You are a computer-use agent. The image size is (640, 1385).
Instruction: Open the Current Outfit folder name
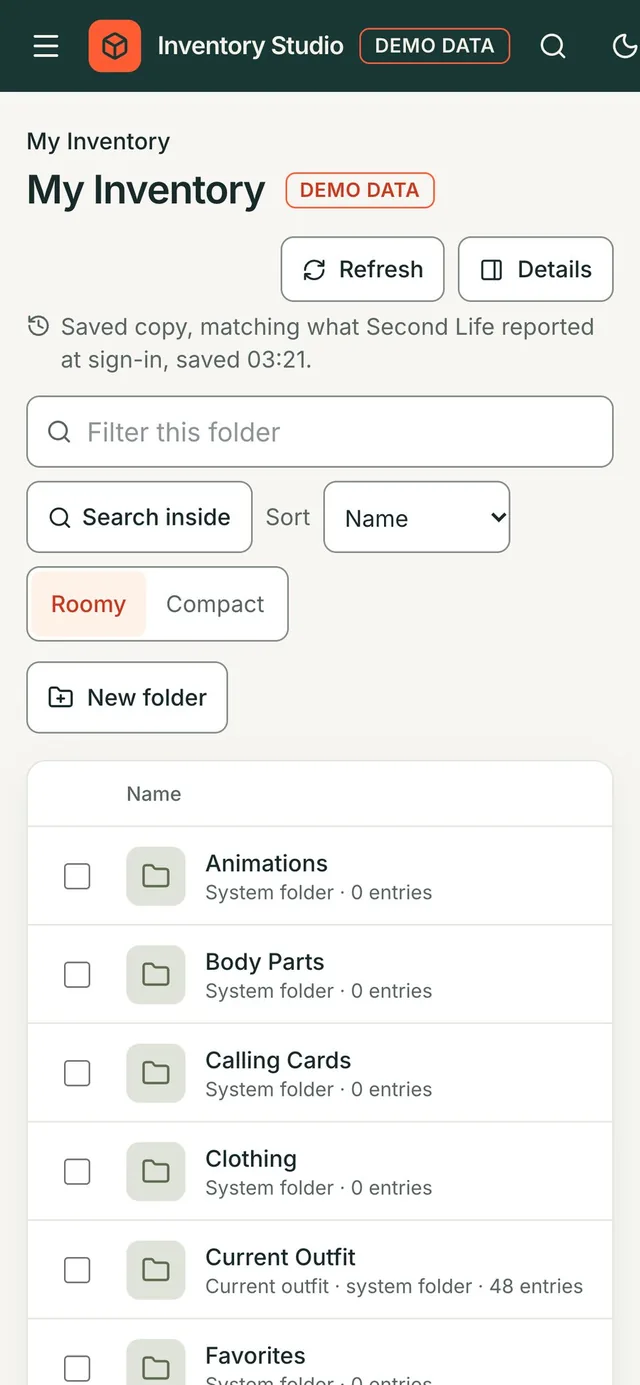click(x=280, y=1257)
